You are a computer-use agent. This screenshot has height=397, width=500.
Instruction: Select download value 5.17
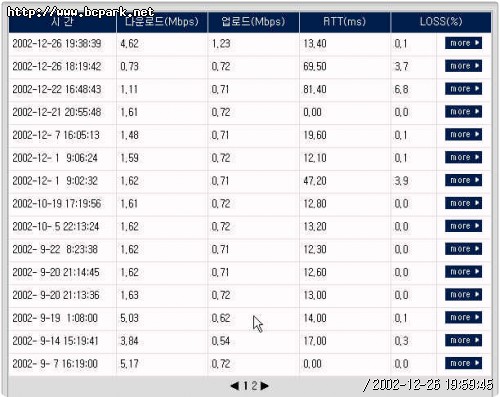pyautogui.click(x=129, y=364)
